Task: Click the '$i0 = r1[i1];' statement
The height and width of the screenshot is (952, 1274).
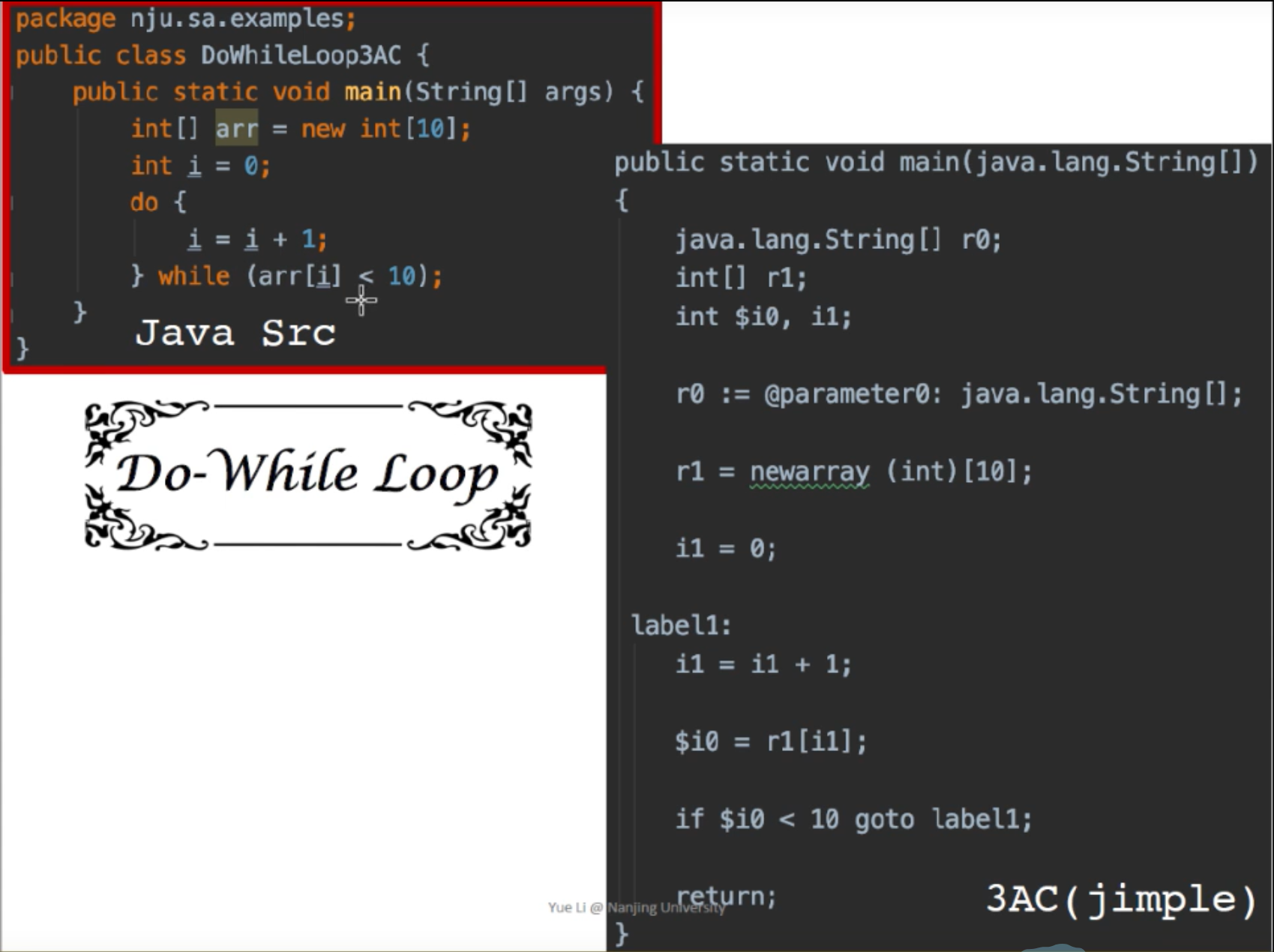Action: (771, 741)
